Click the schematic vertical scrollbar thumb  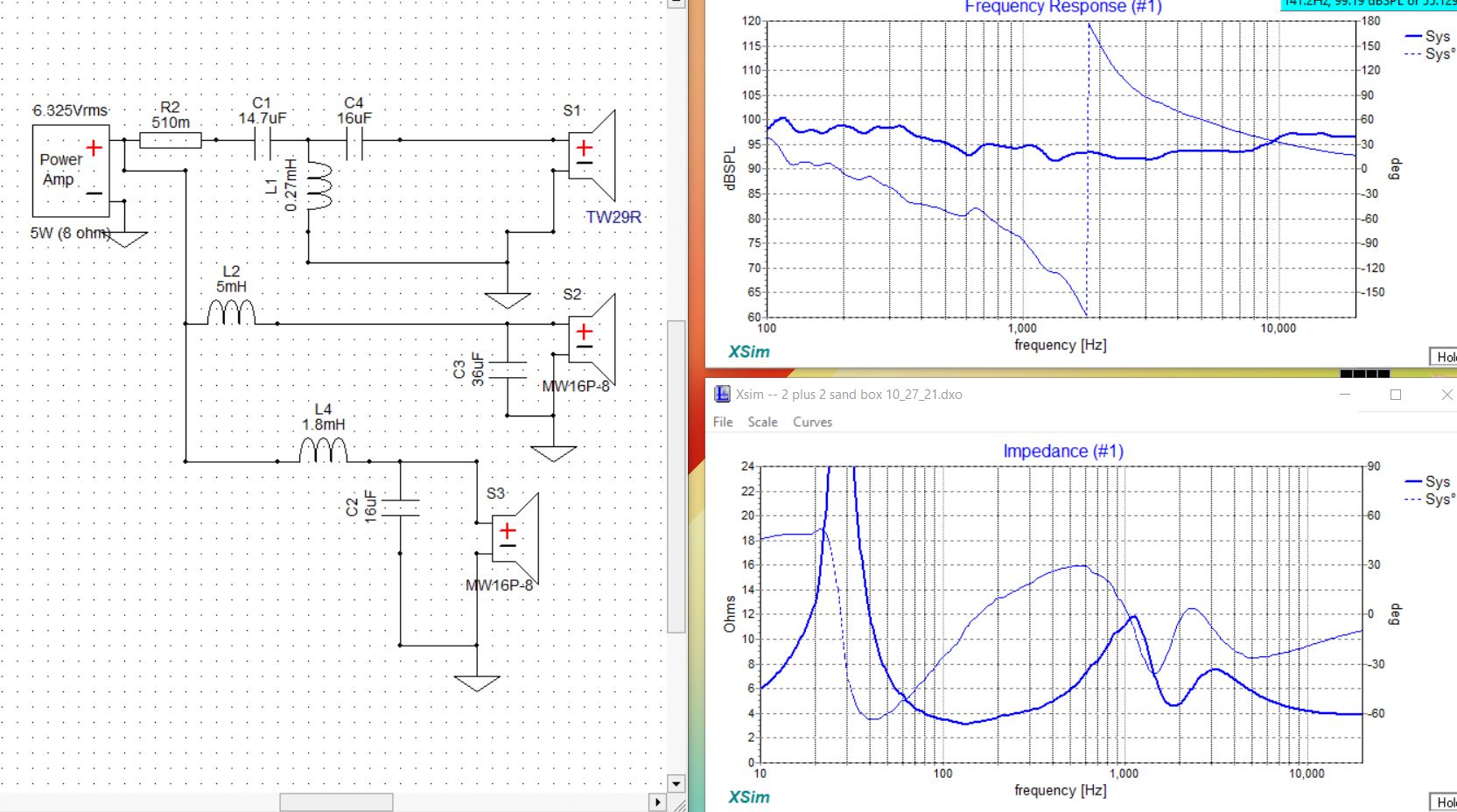click(676, 476)
